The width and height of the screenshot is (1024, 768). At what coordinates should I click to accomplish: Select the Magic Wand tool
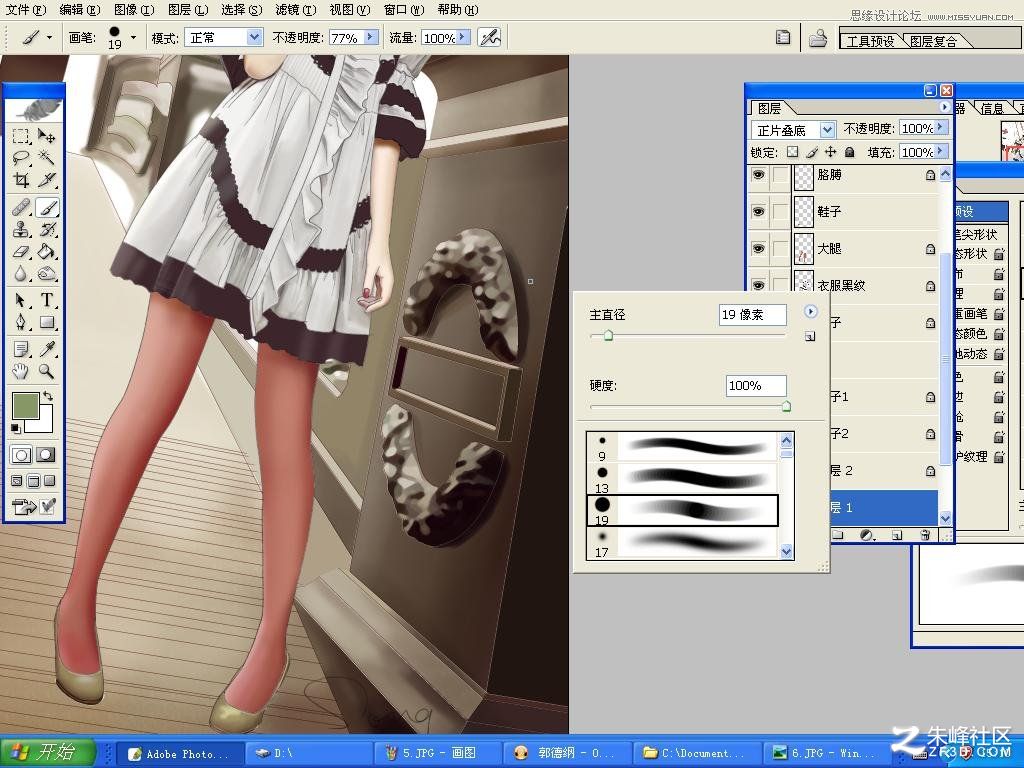[x=46, y=157]
